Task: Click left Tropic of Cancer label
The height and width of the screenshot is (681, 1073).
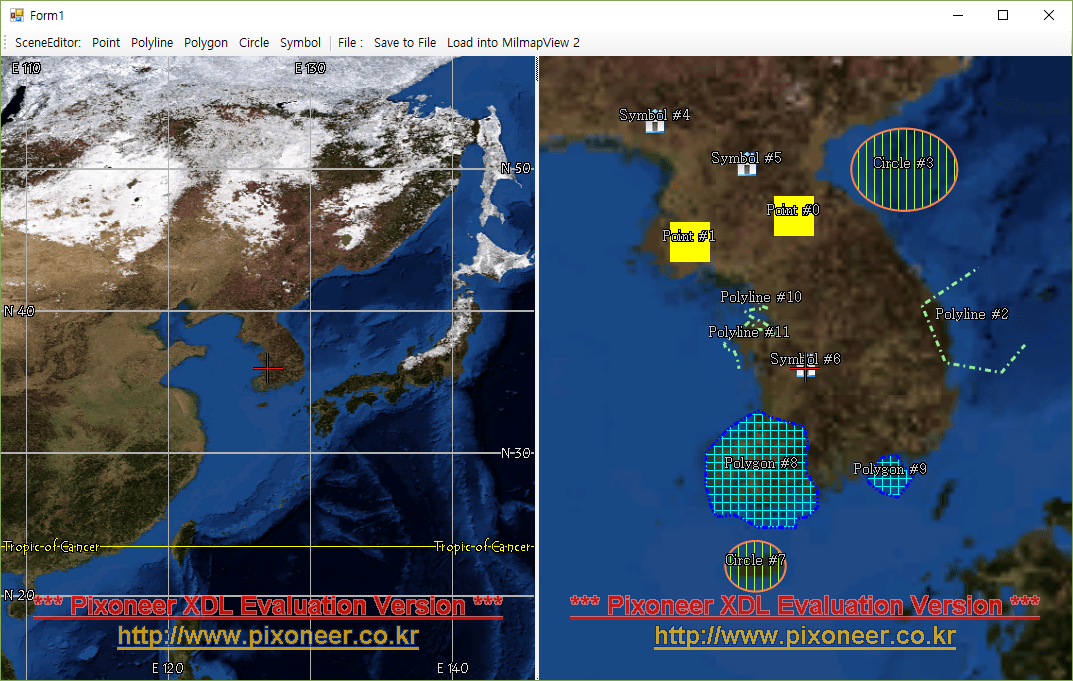Action: pyautogui.click(x=51, y=547)
